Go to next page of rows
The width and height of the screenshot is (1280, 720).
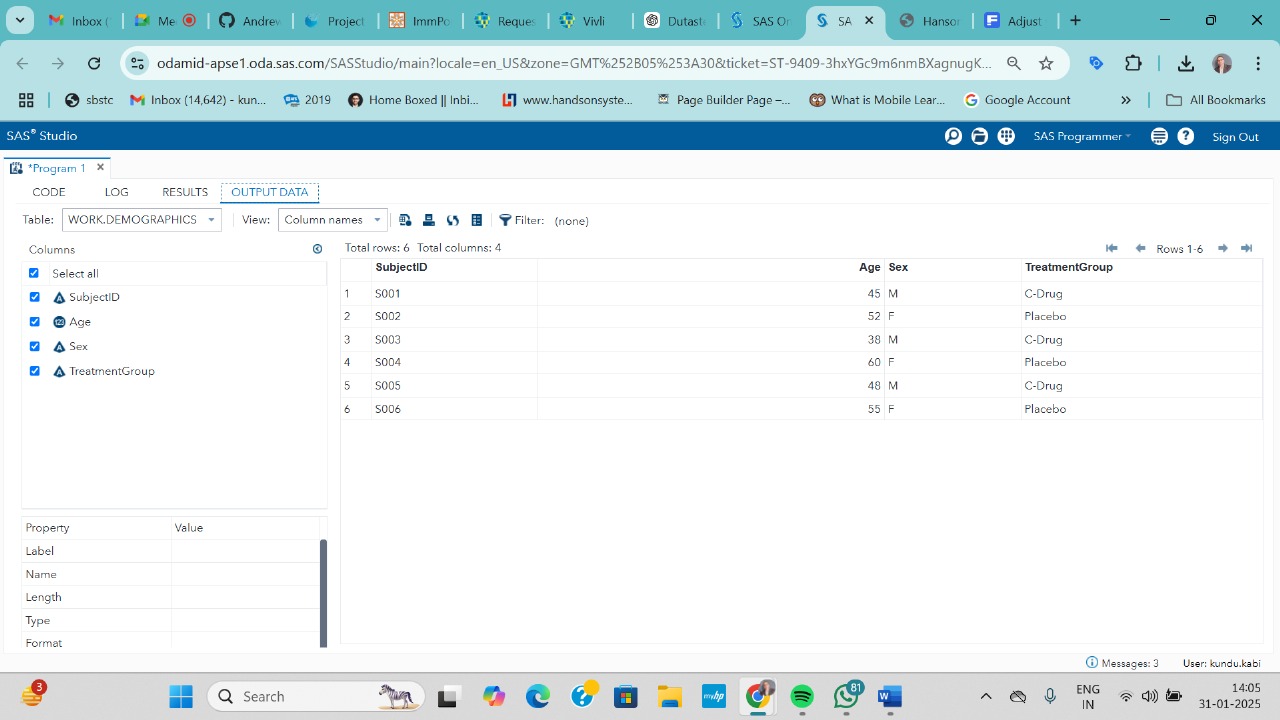click(1222, 248)
